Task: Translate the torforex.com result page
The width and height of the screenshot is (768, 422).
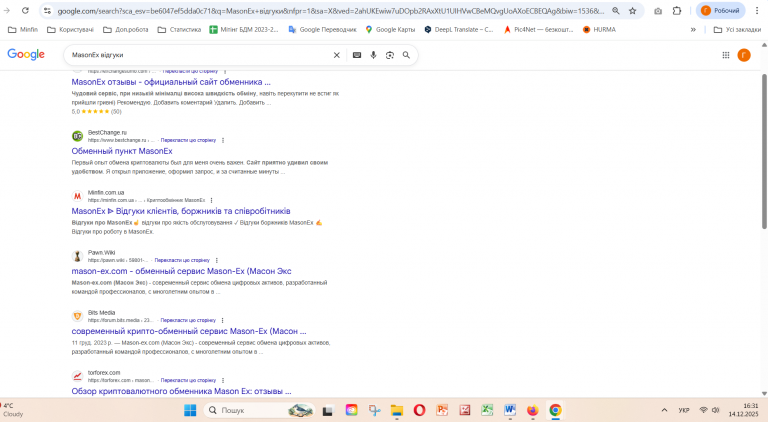Action: tap(188, 380)
